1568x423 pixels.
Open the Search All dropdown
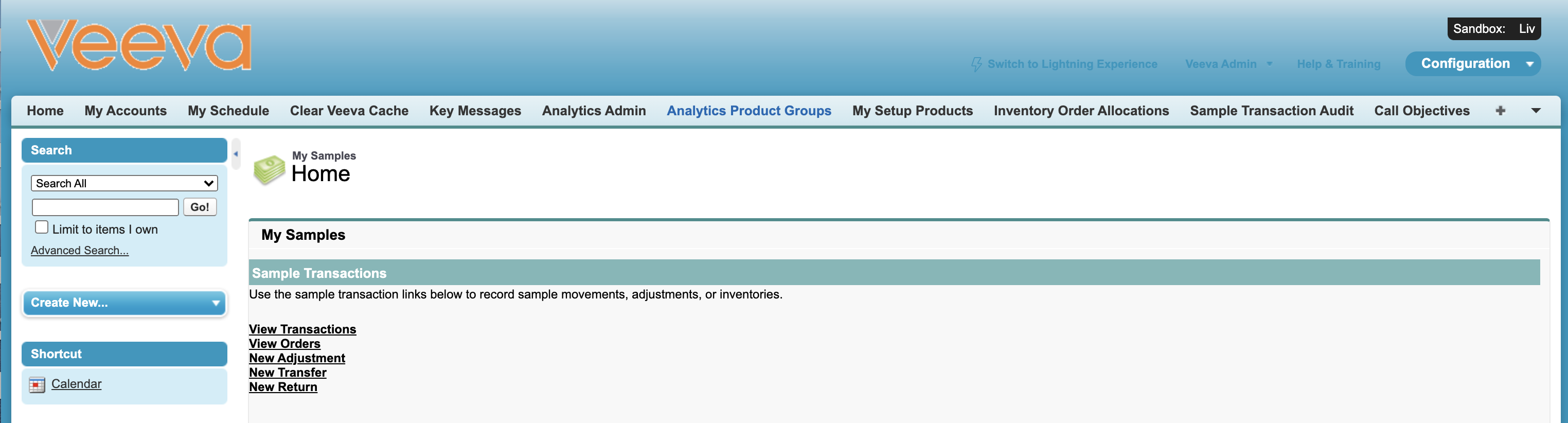click(x=124, y=183)
